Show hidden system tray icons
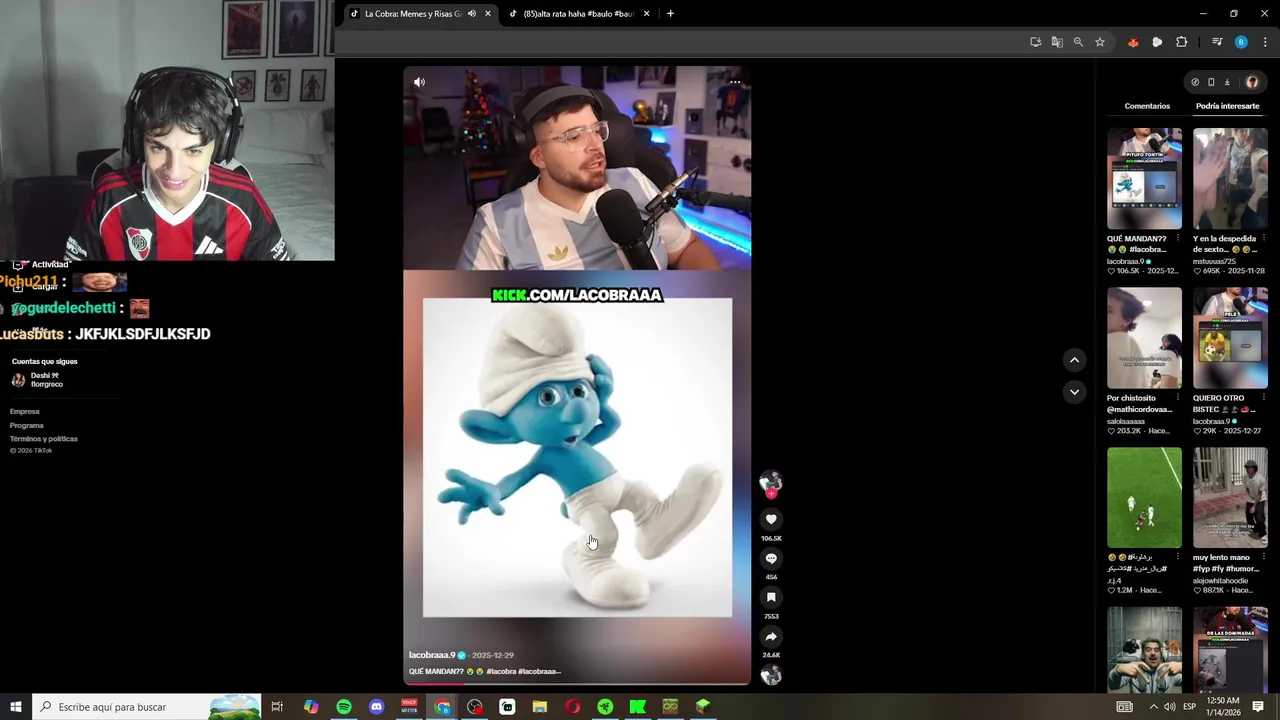This screenshot has width=1280, height=720. pos(1153,707)
